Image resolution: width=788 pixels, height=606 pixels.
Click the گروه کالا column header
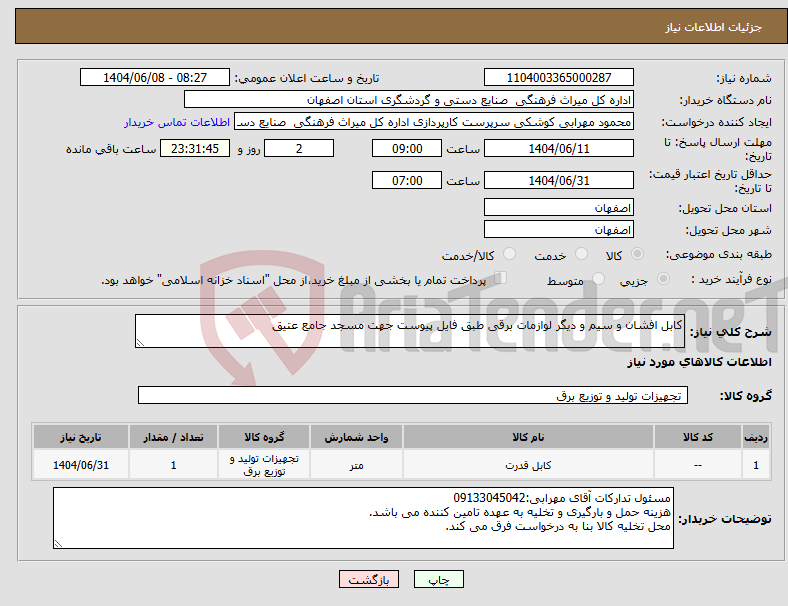coord(264,437)
